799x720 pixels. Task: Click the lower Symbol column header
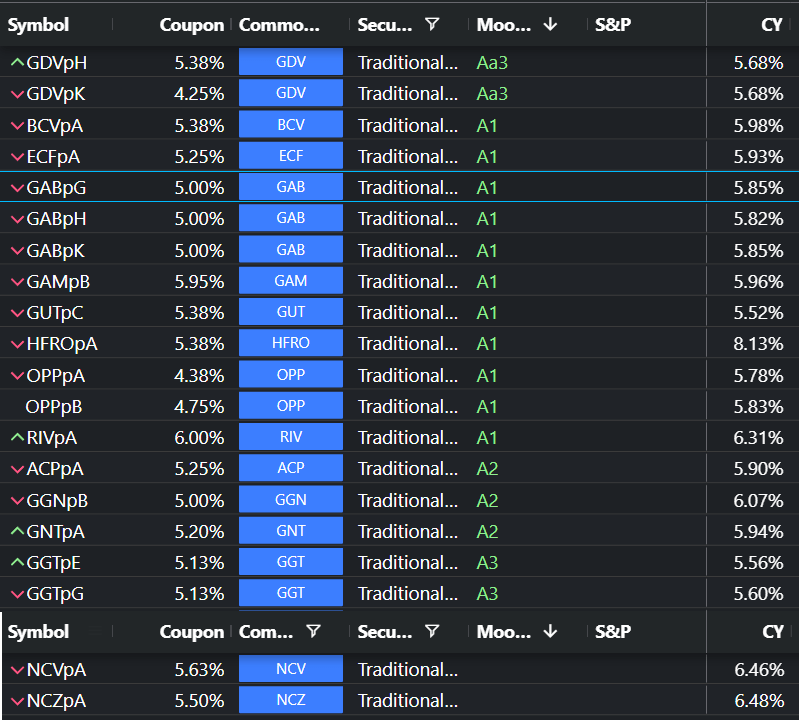(x=38, y=632)
